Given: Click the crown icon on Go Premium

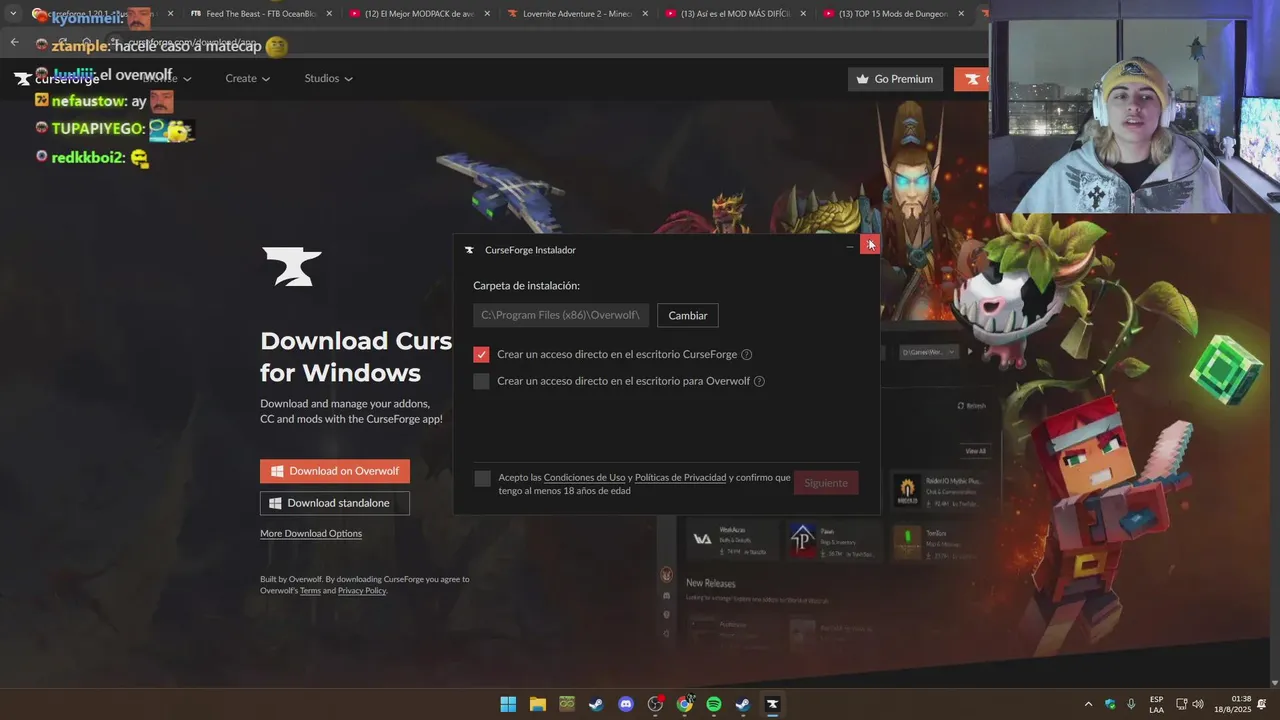Looking at the screenshot, I should point(863,79).
